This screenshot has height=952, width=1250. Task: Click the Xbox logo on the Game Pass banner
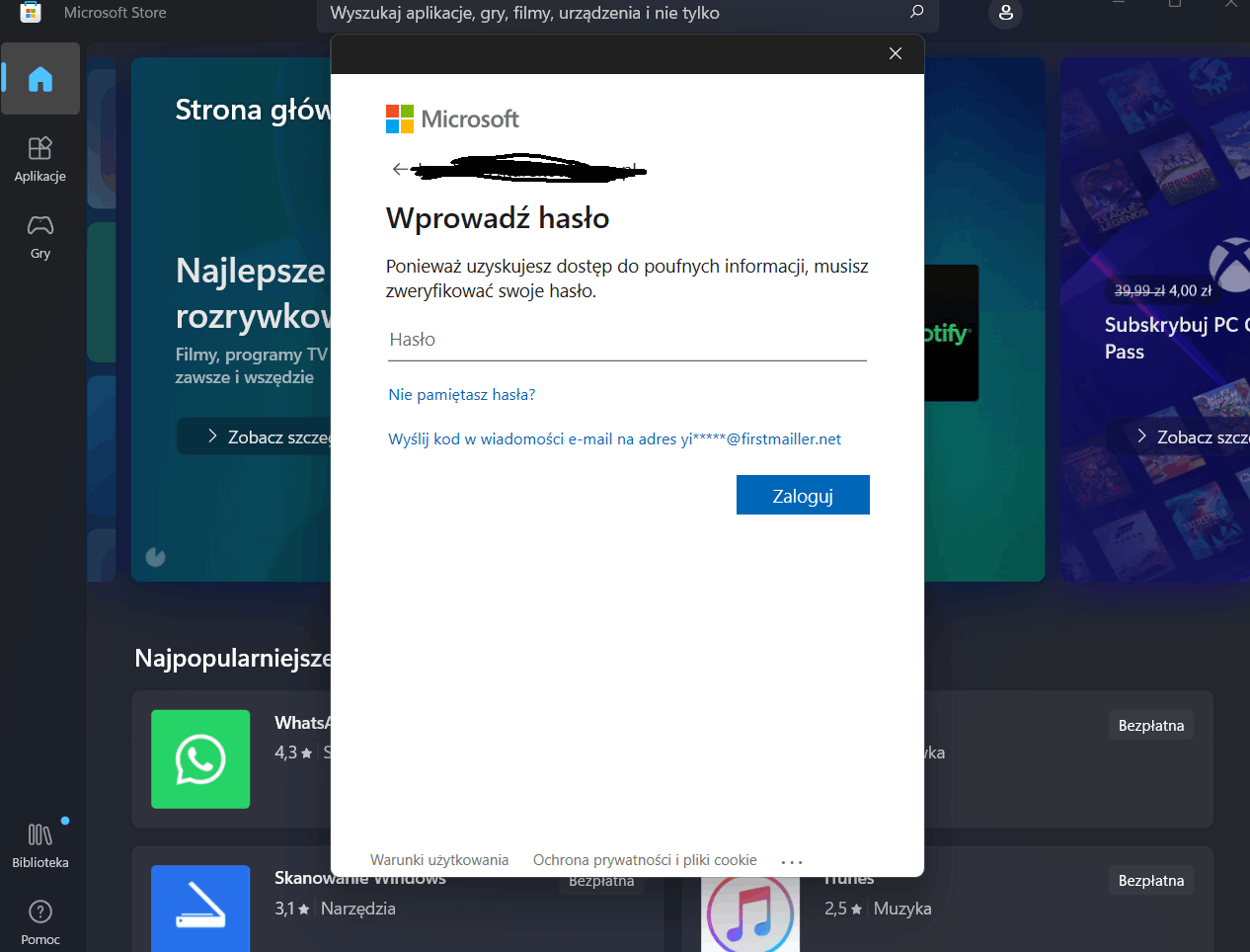(1230, 265)
